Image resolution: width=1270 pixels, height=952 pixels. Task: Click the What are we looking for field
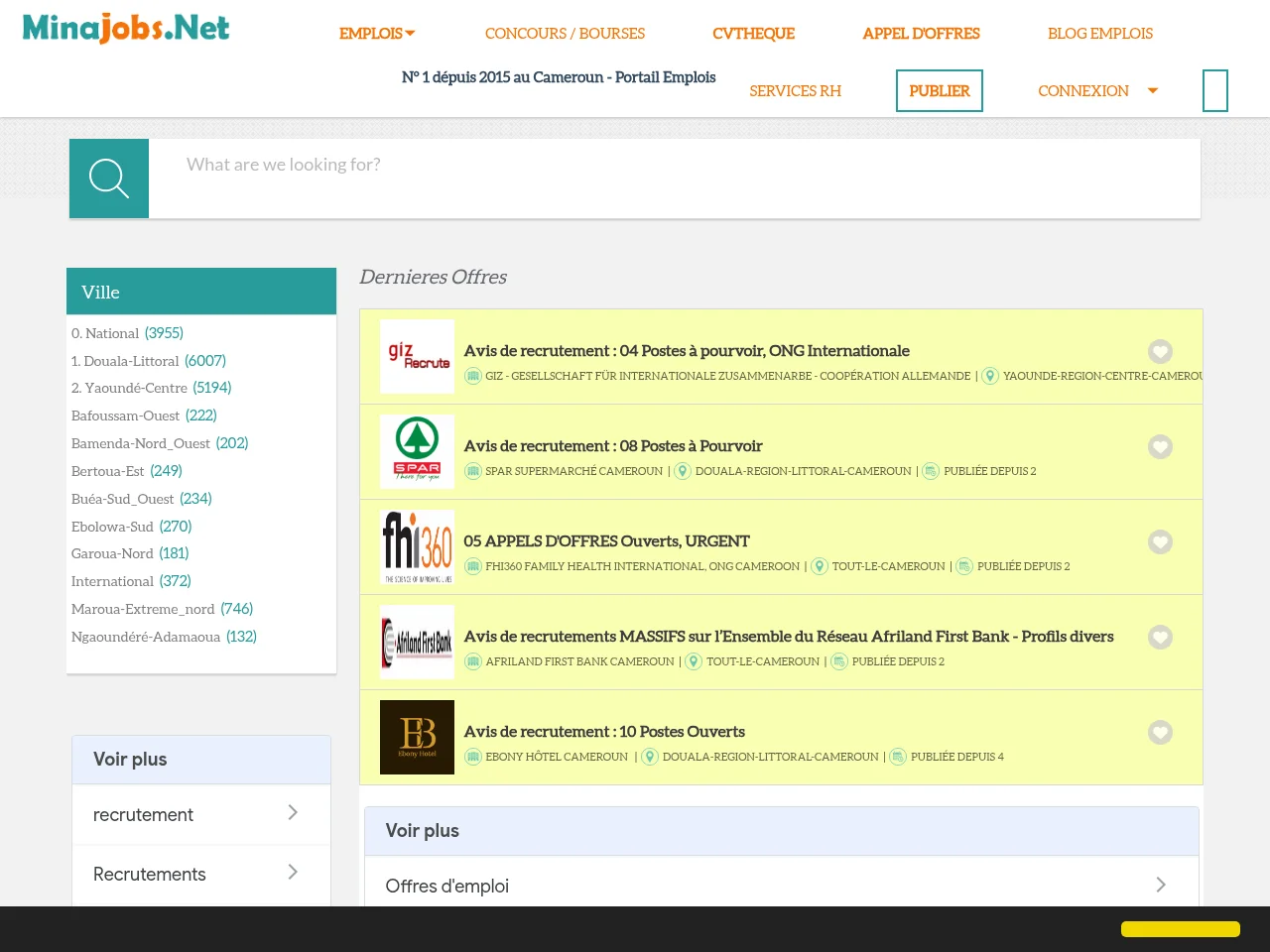pos(675,178)
